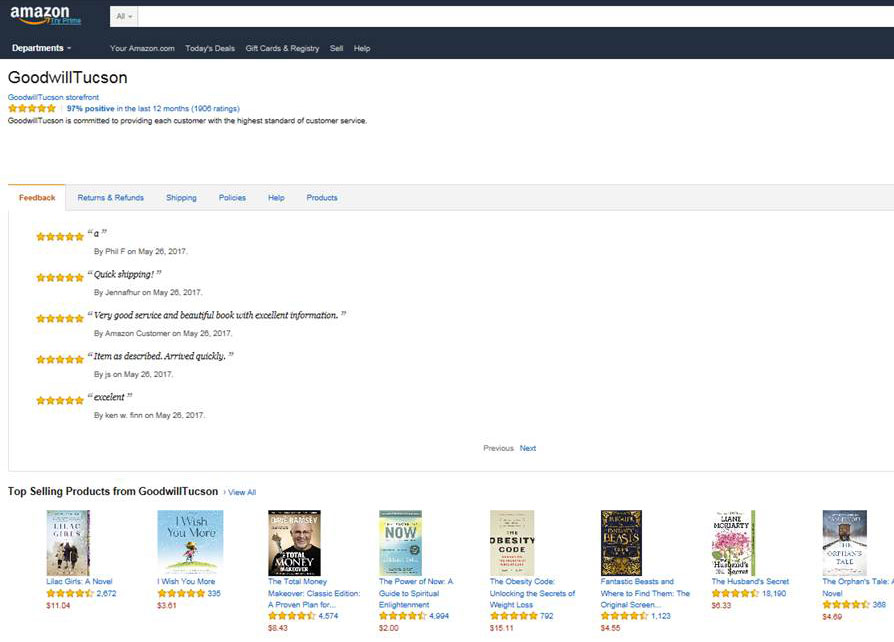Click the Amazon logo
Image resolution: width=894 pixels, height=642 pixels.
coord(39,14)
